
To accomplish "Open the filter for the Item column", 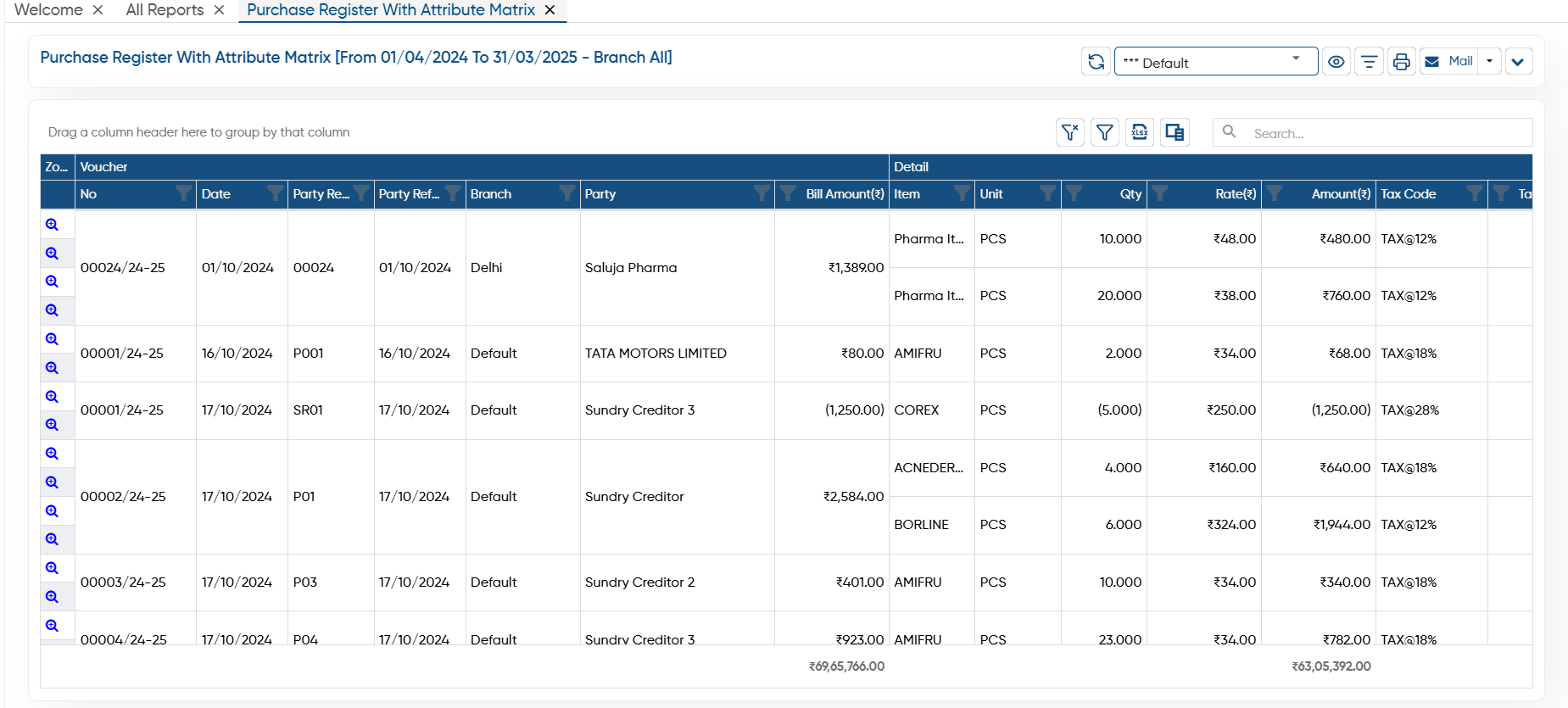I will [x=962, y=194].
